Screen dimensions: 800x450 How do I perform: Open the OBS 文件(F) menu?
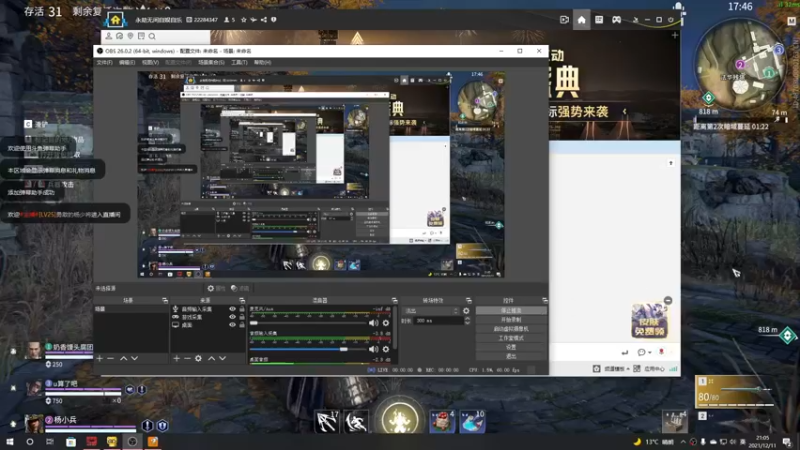pyautogui.click(x=105, y=62)
